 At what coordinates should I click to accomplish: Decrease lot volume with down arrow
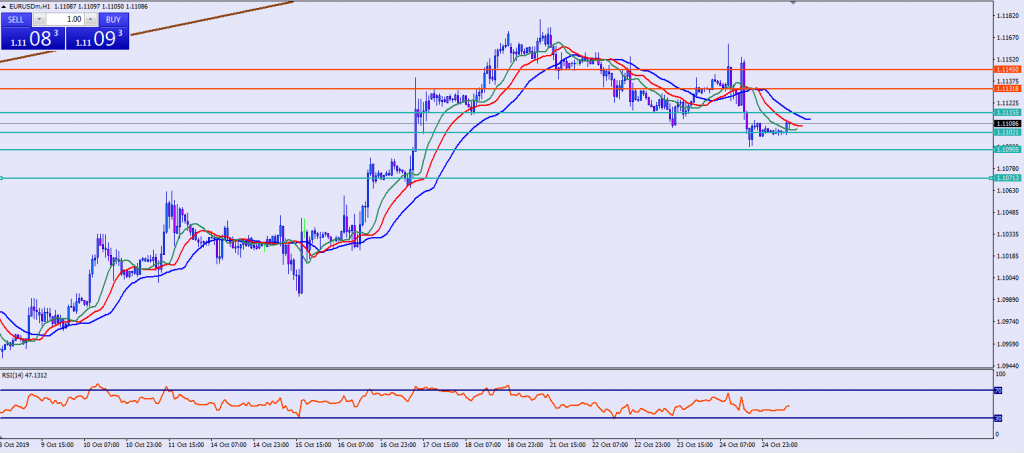[x=39, y=19]
